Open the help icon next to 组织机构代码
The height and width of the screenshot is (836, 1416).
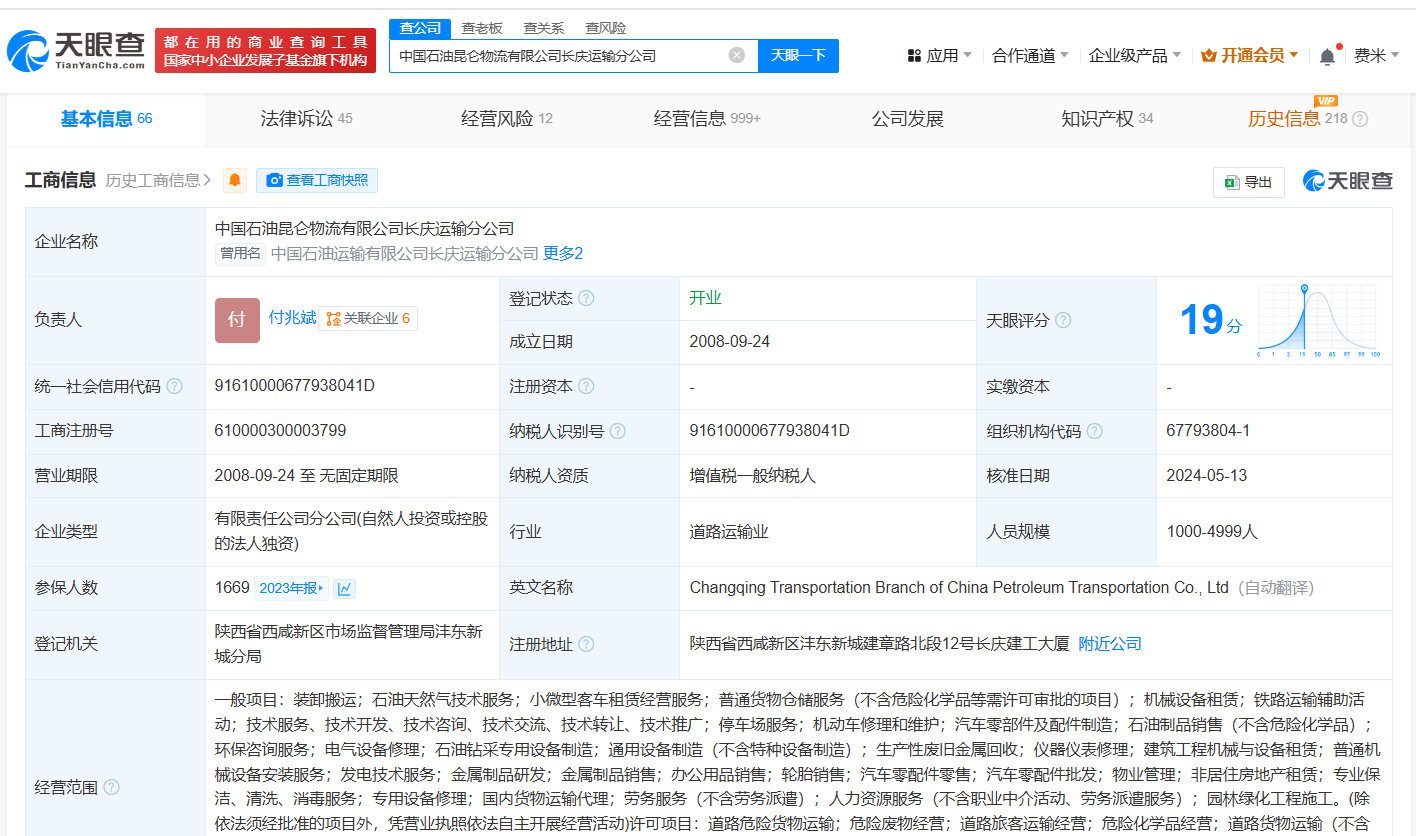[1095, 431]
